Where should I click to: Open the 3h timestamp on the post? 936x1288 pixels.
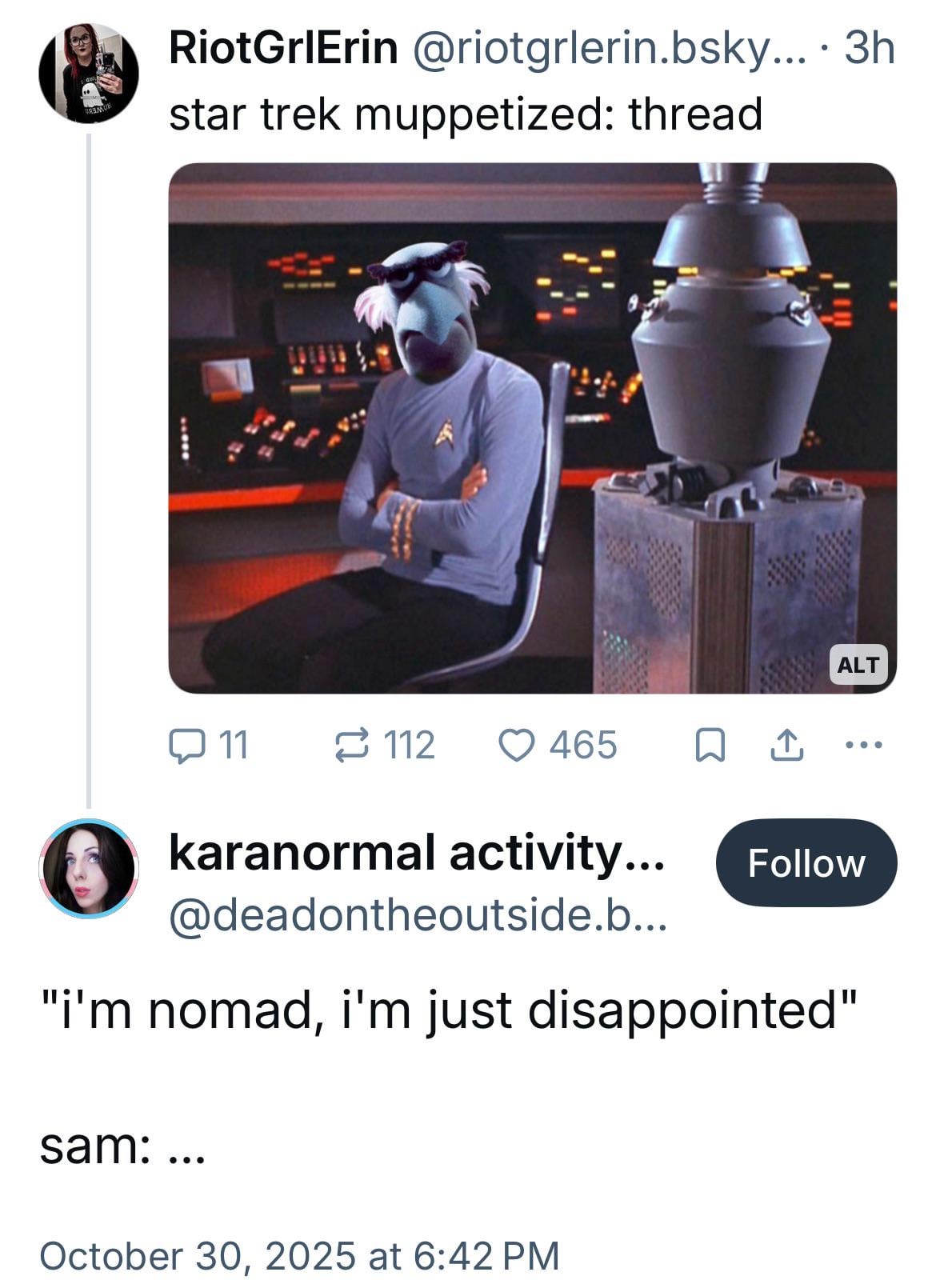870,47
